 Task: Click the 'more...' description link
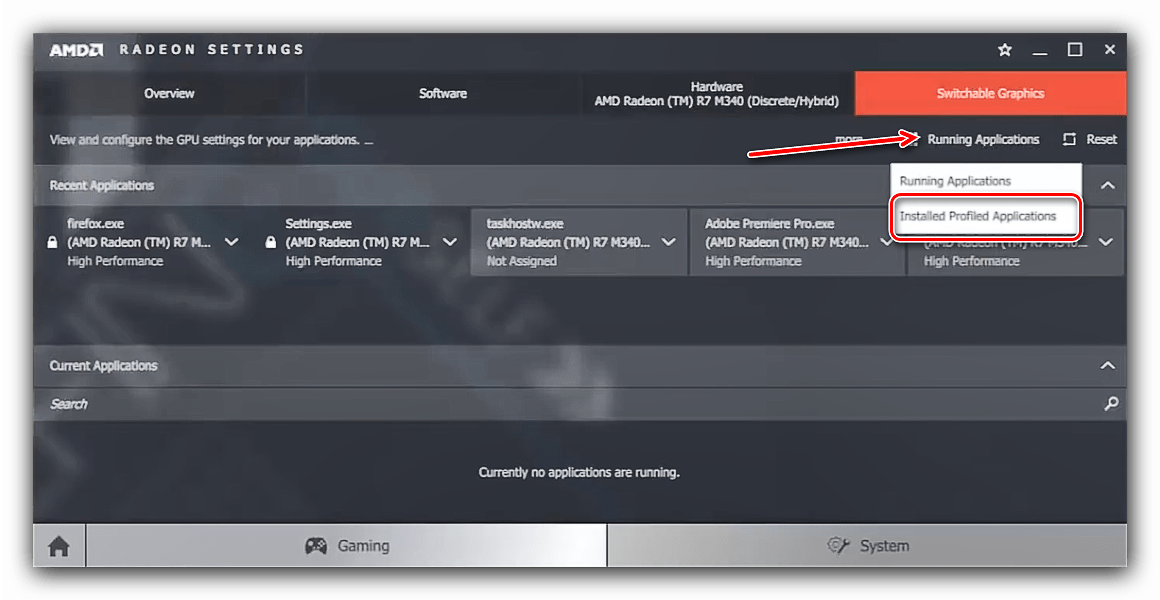pos(849,139)
